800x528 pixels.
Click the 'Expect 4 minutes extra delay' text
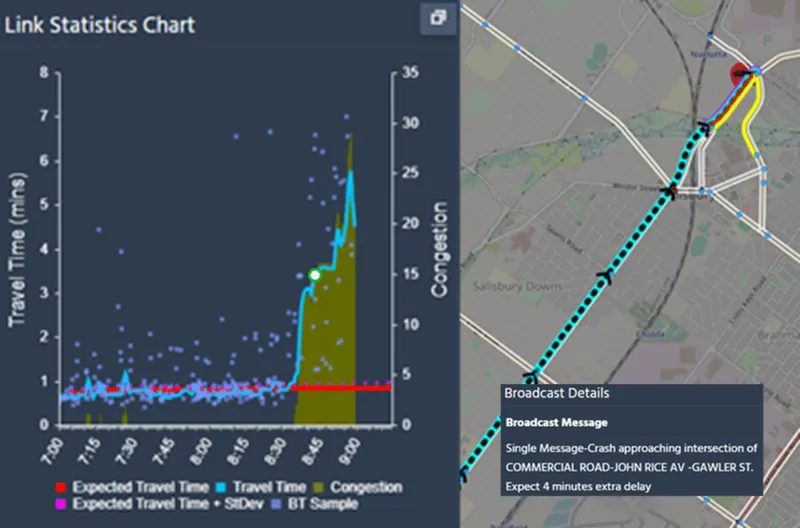click(x=578, y=487)
